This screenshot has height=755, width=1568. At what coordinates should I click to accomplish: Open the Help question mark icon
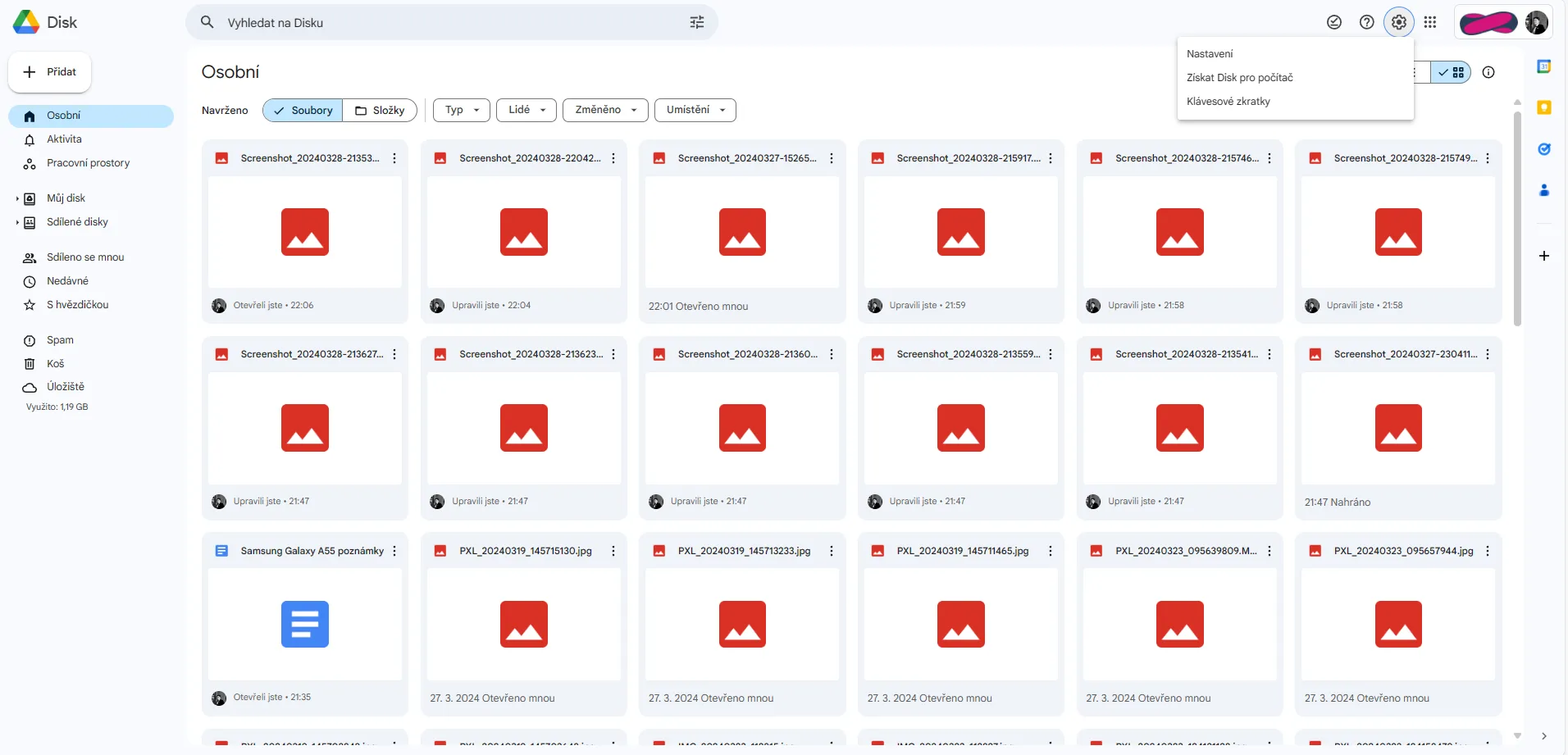pyautogui.click(x=1366, y=23)
